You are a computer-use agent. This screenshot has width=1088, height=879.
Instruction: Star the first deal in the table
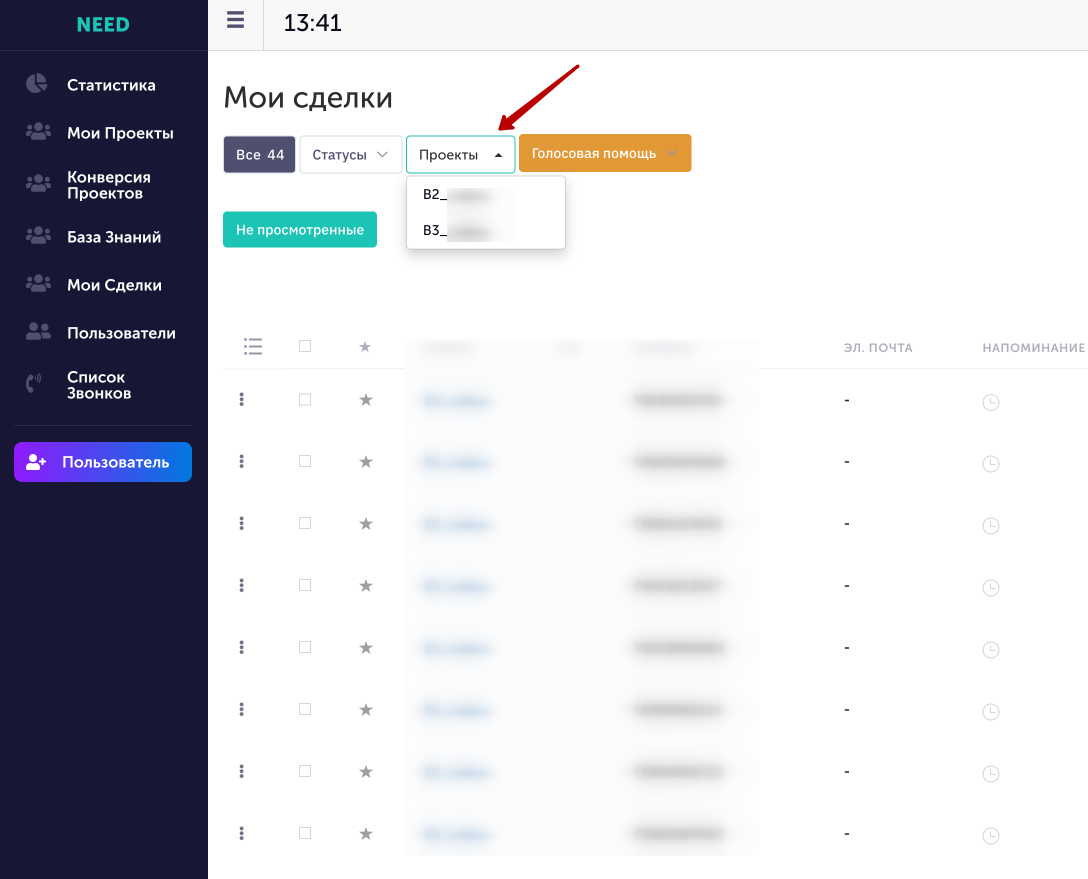(x=366, y=400)
